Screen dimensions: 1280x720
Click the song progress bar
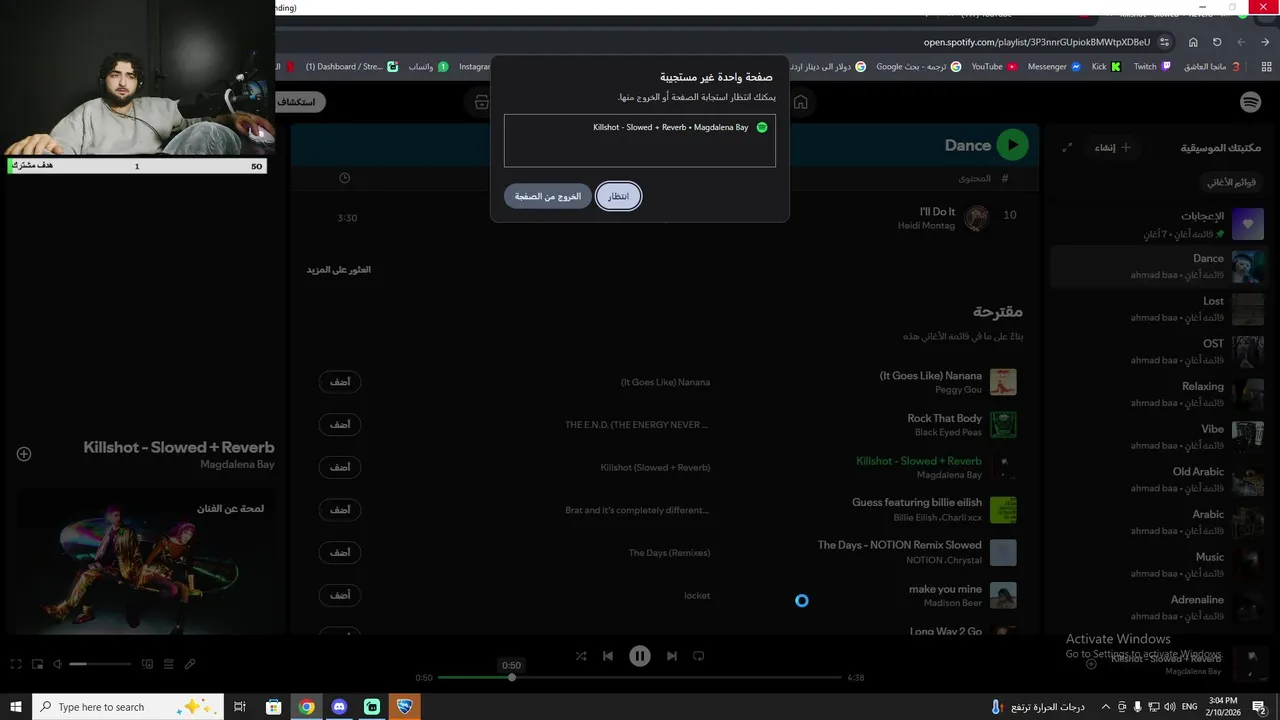click(x=640, y=677)
